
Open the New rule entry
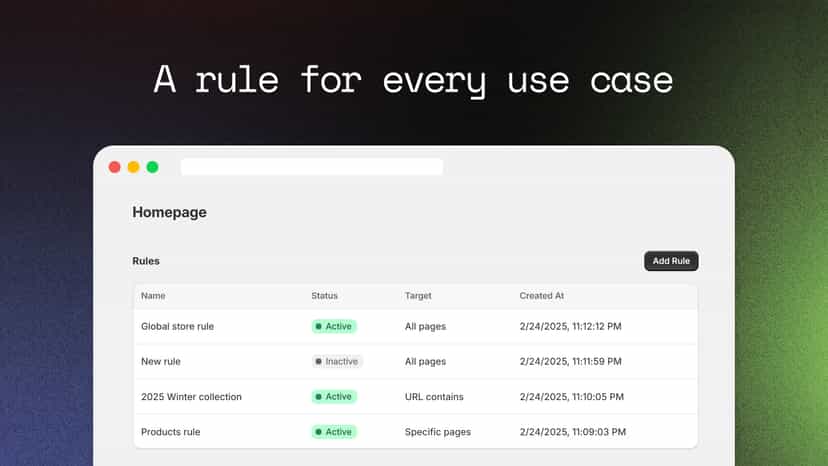coord(416,361)
